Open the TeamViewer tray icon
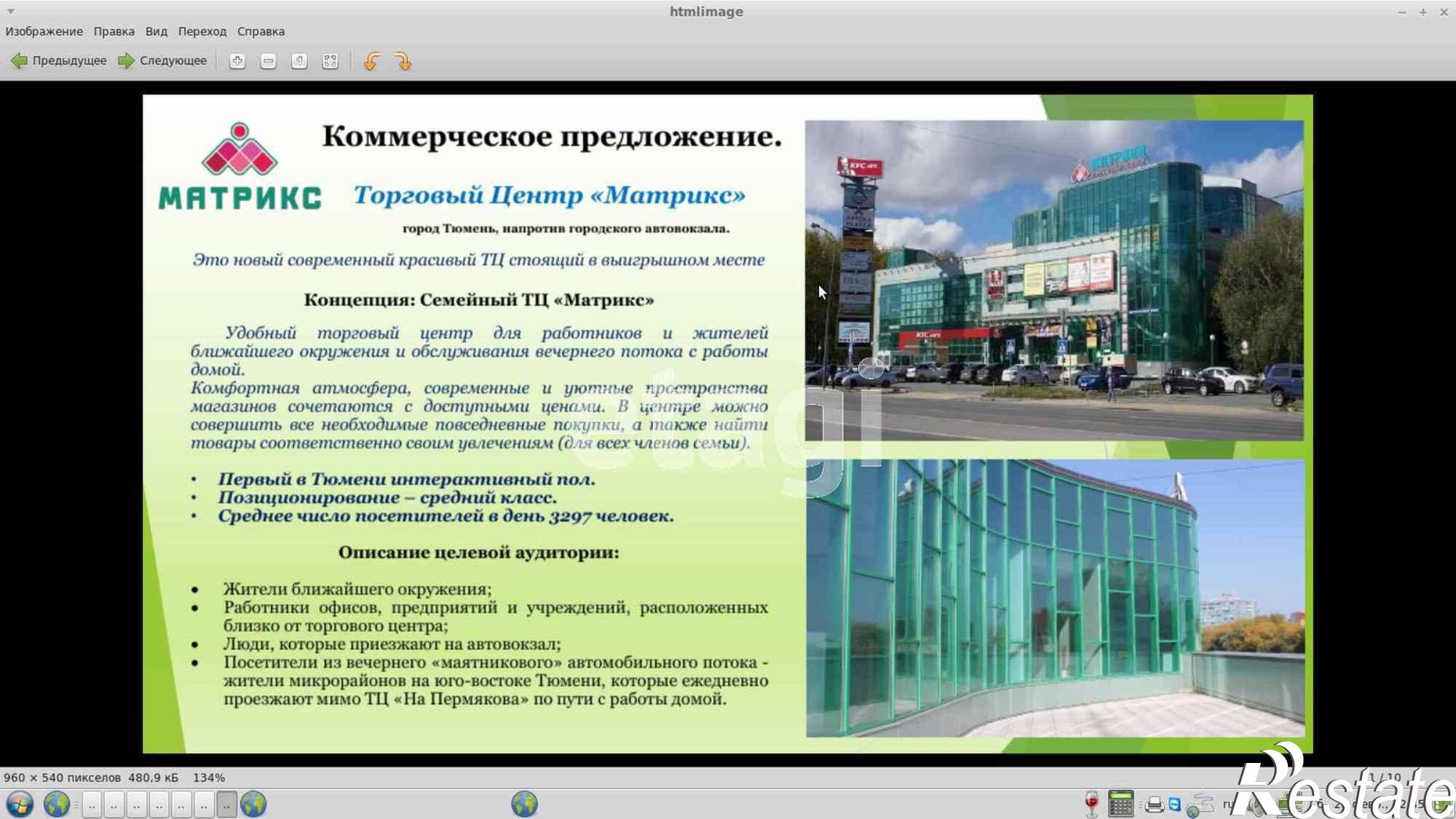1456x819 pixels. click(x=1174, y=804)
